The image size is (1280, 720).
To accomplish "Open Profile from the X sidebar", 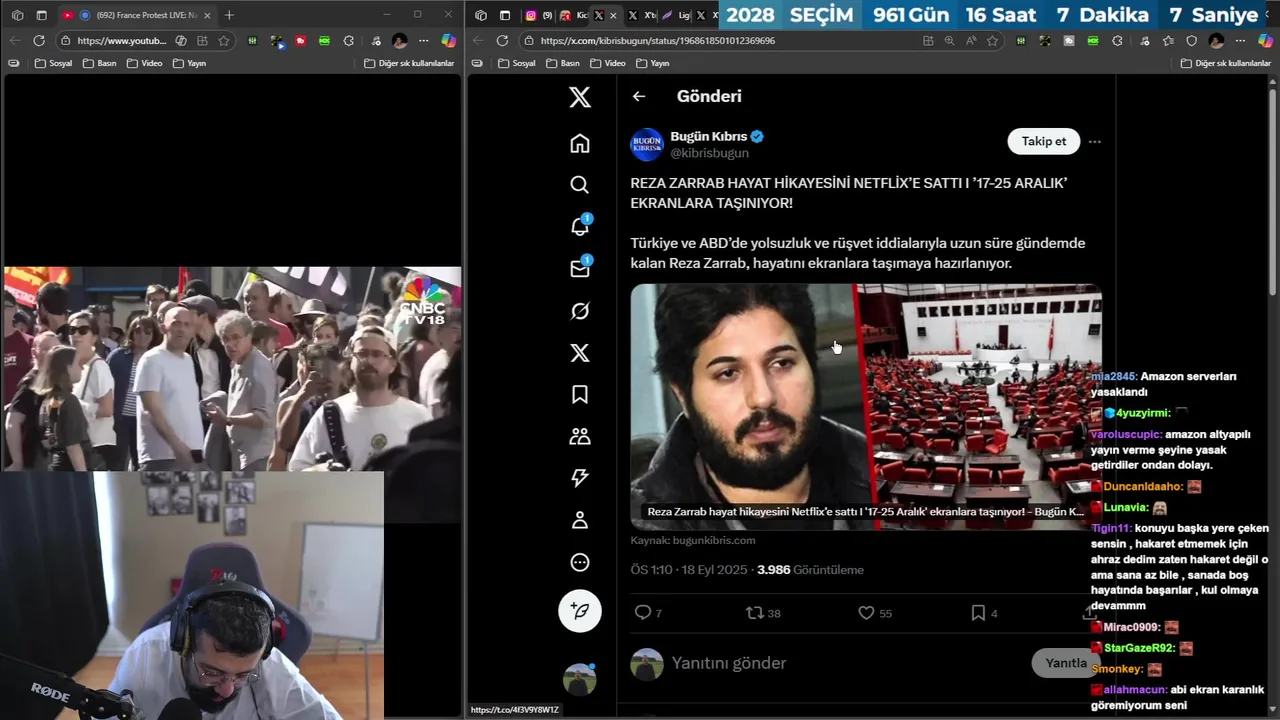I will [580, 520].
